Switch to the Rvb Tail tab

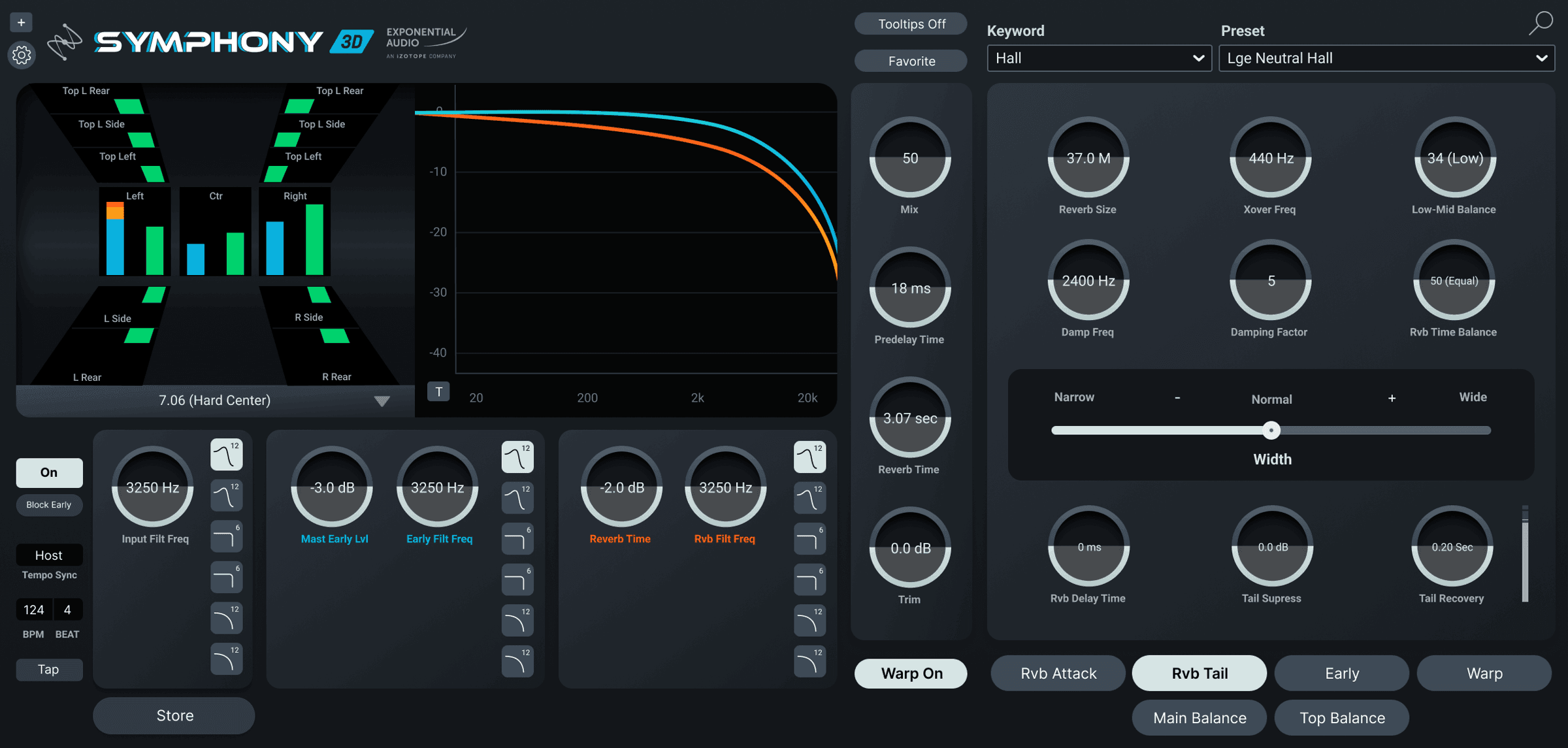1200,674
